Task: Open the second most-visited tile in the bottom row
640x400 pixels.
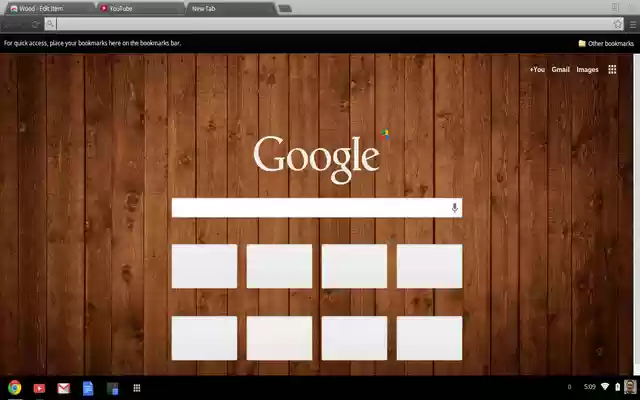Action: click(279, 338)
